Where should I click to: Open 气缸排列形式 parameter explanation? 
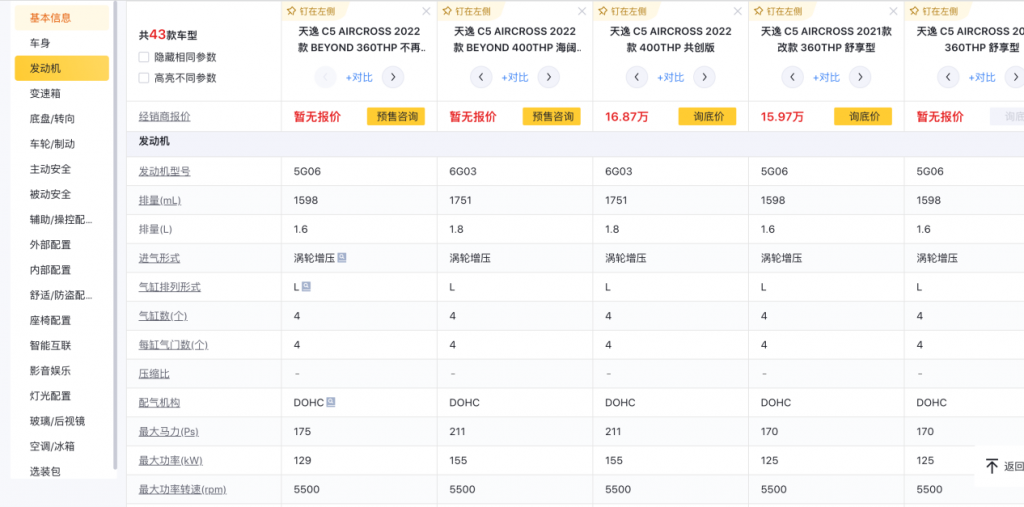click(170, 287)
